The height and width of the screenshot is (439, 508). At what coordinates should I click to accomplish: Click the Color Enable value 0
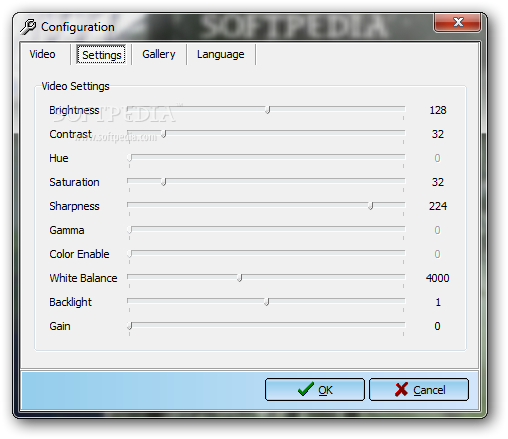[x=437, y=254]
